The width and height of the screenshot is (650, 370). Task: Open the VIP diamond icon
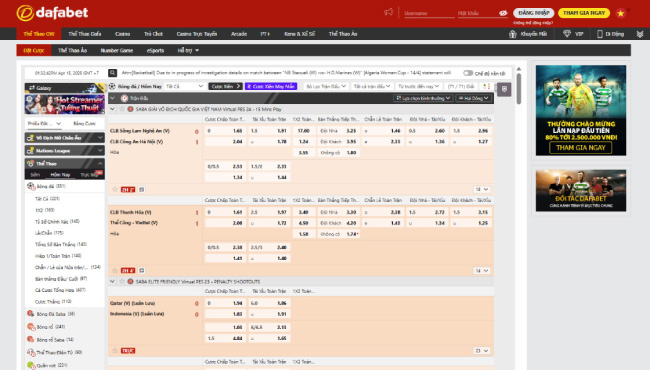coord(567,34)
